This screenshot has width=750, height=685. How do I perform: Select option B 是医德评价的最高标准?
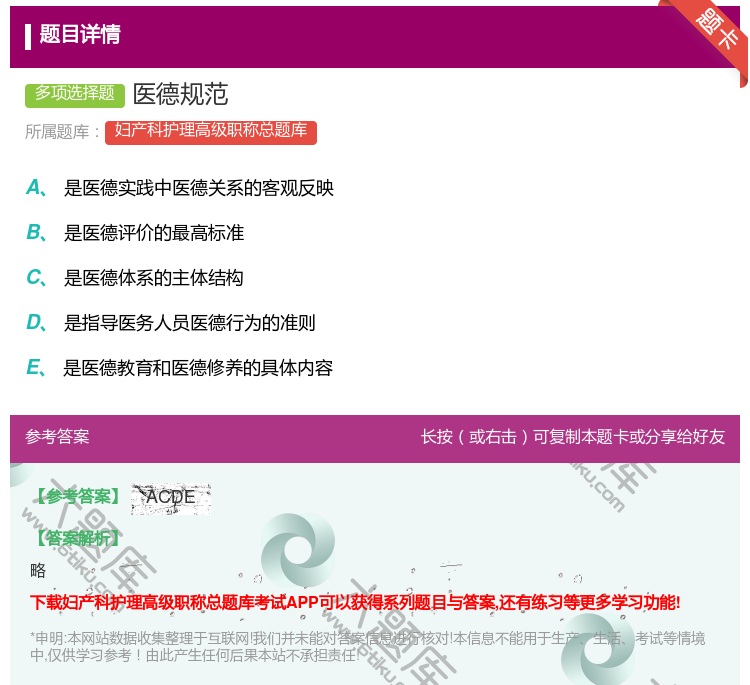[x=135, y=233]
